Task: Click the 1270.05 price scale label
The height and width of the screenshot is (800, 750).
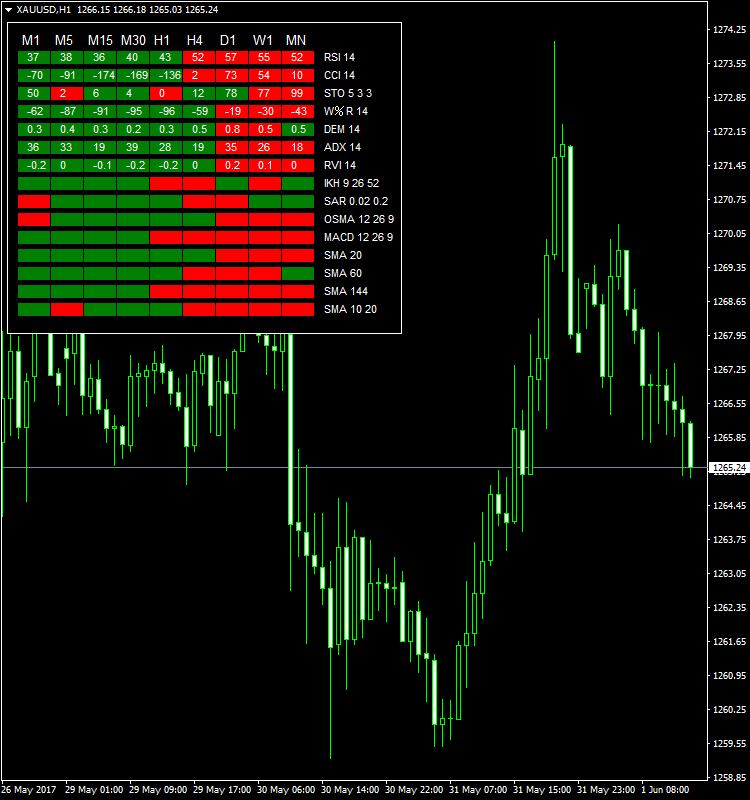Action: (729, 234)
